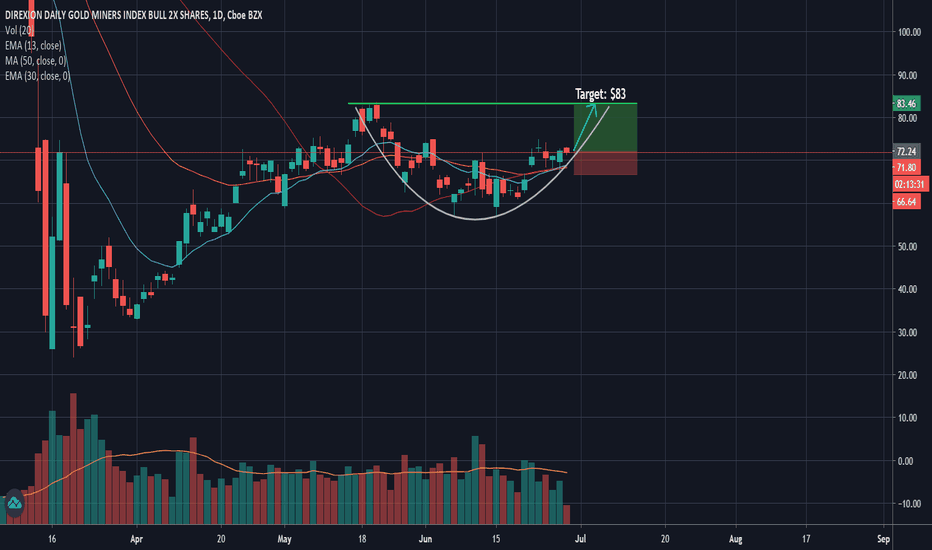The width and height of the screenshot is (932, 550).
Task: Select the white cup-shaped curve drawing
Action: (476, 219)
